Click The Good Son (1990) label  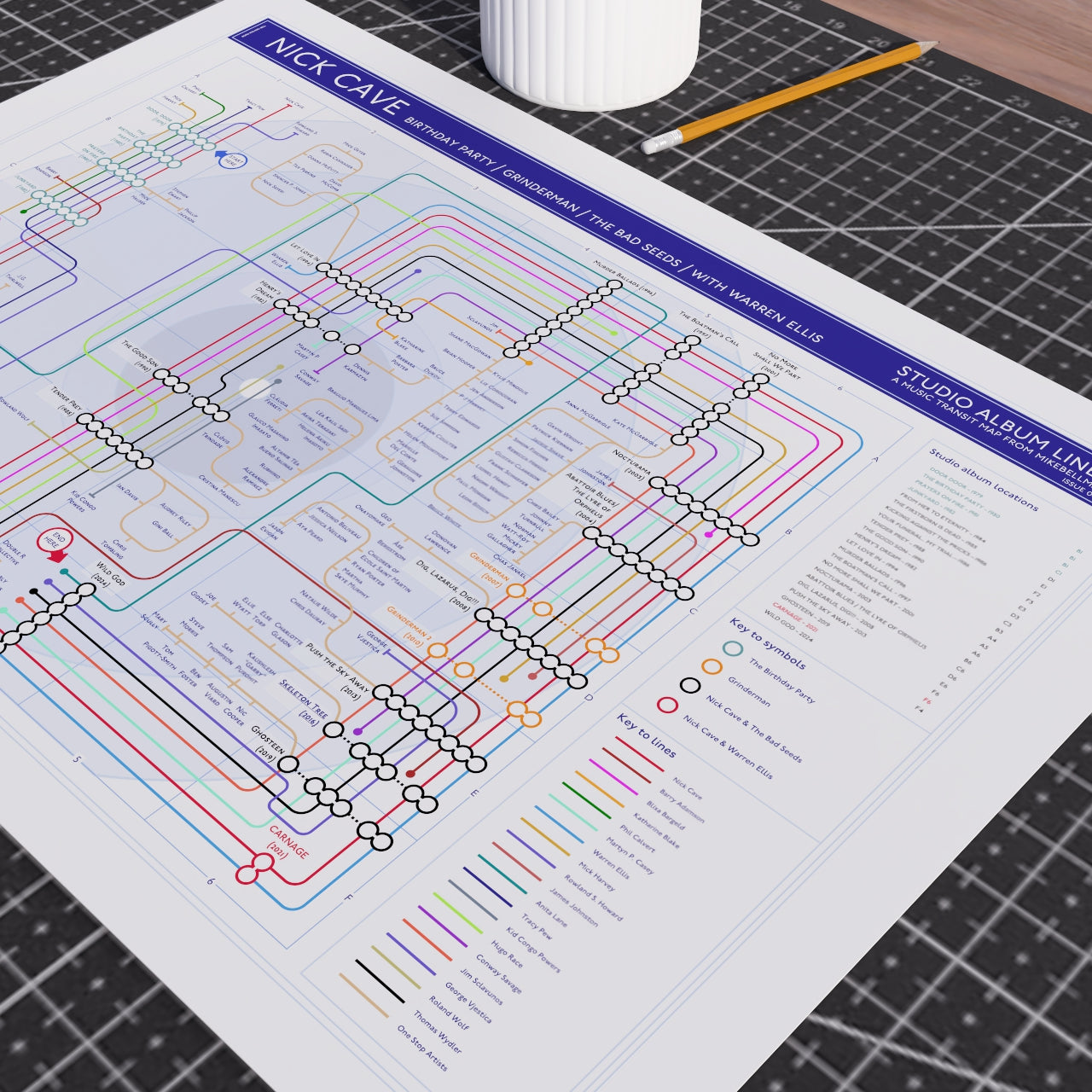(141, 357)
